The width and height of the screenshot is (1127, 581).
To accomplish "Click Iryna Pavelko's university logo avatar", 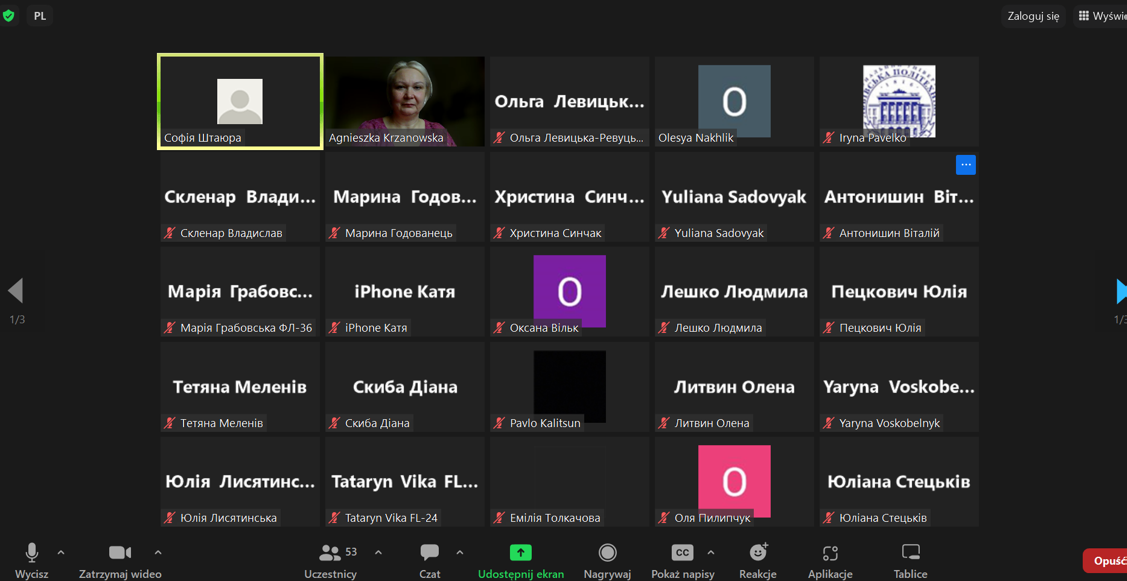I will [899, 101].
